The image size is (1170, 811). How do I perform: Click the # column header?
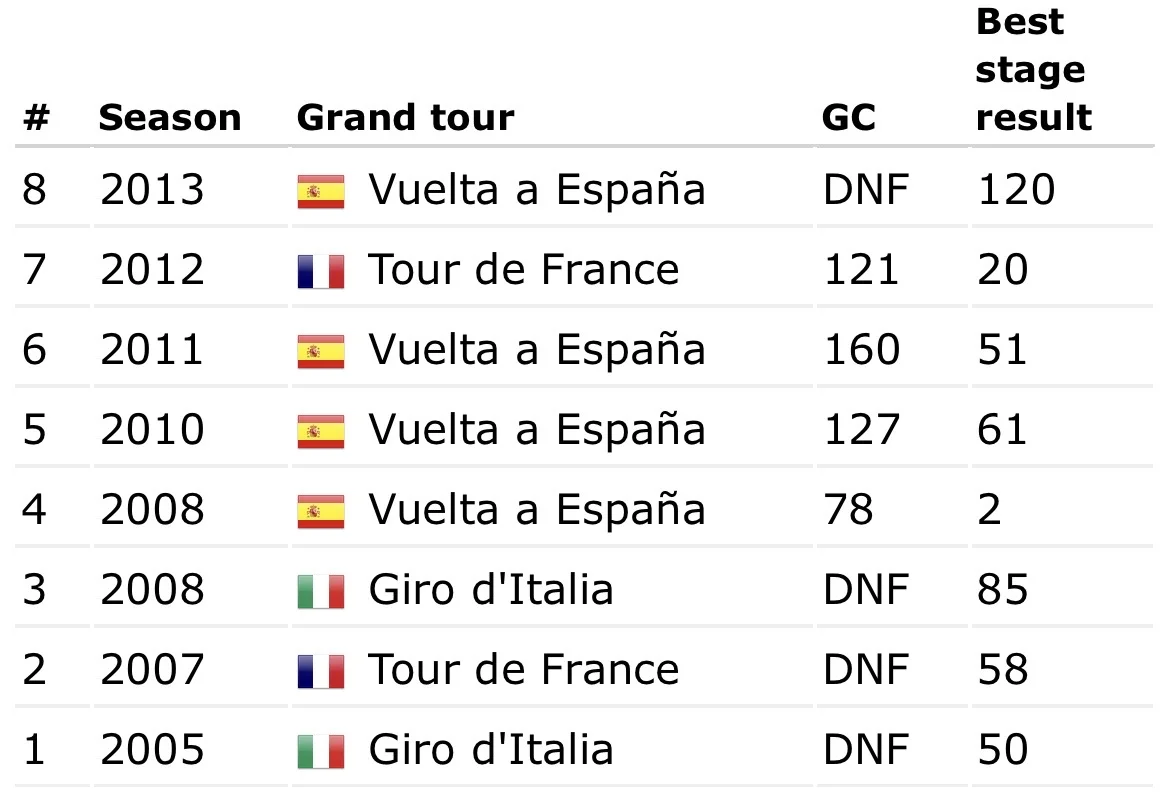pos(37,118)
